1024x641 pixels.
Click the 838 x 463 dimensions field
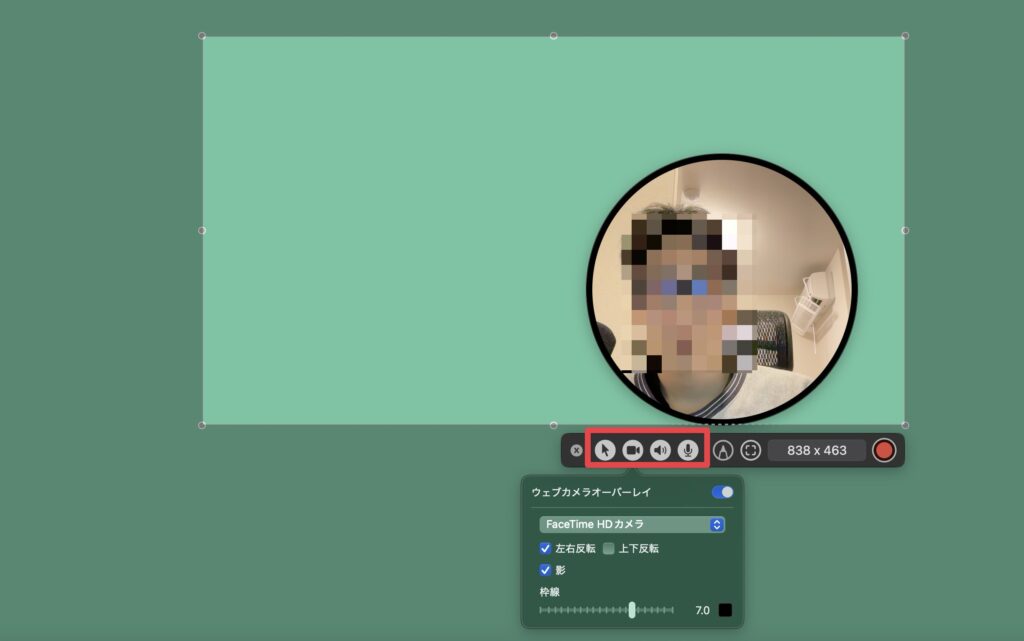coord(816,450)
